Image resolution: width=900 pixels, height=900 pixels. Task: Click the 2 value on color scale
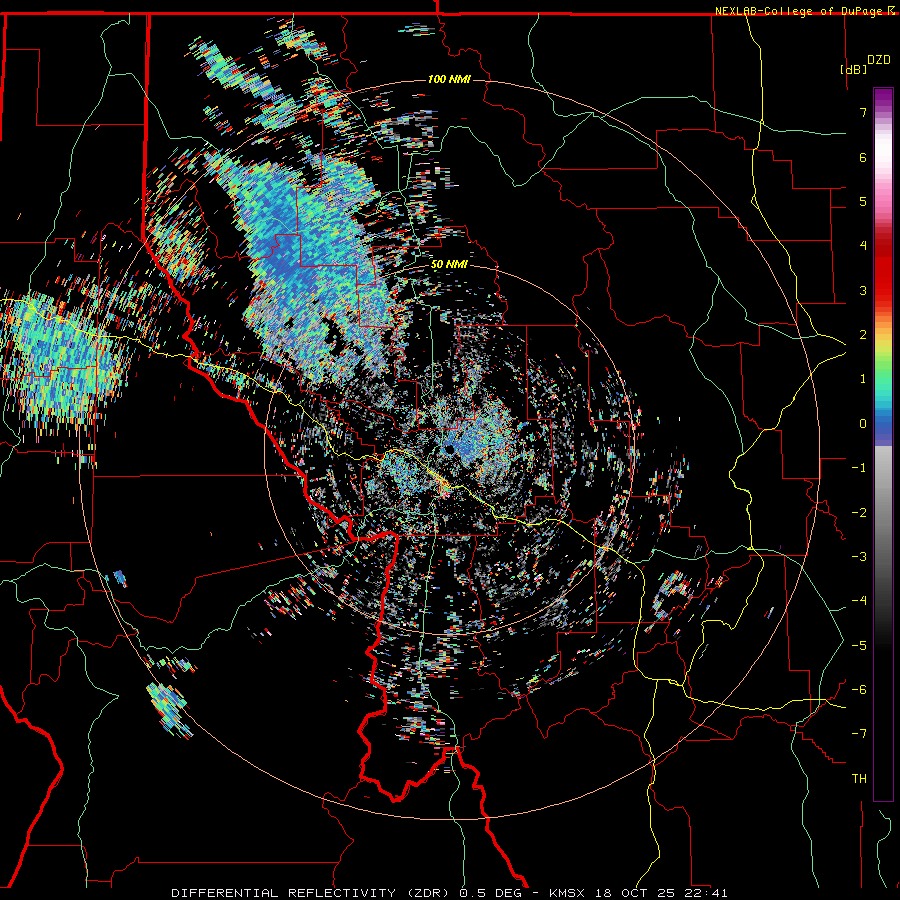click(863, 335)
